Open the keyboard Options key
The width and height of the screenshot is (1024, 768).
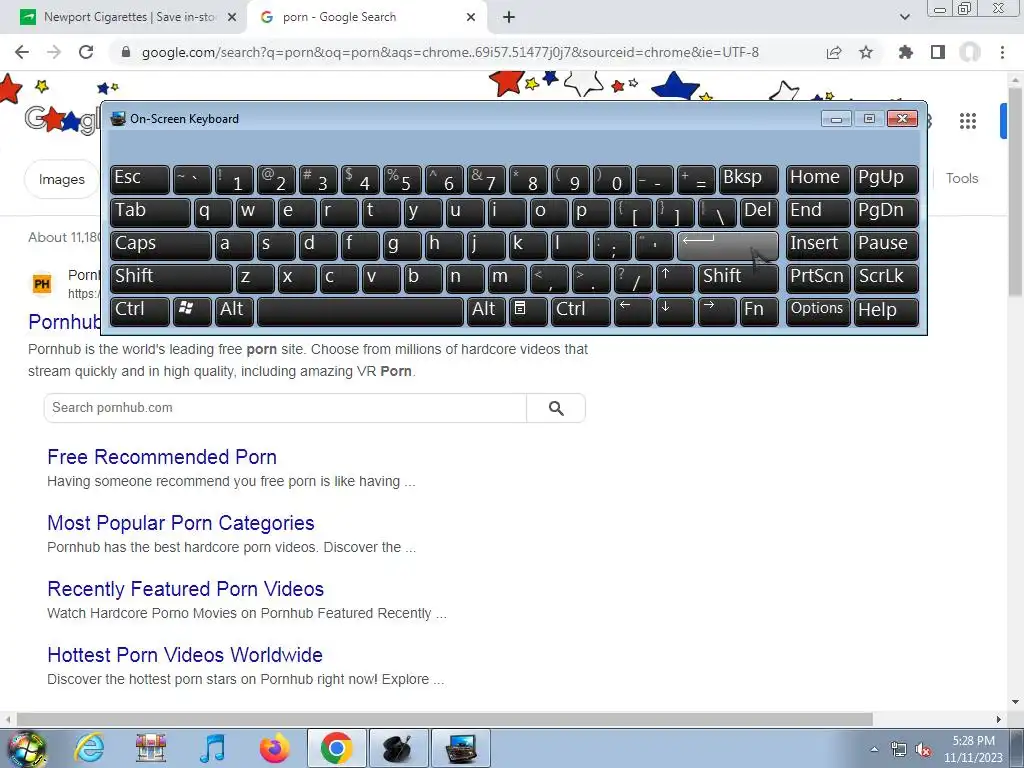click(x=818, y=312)
